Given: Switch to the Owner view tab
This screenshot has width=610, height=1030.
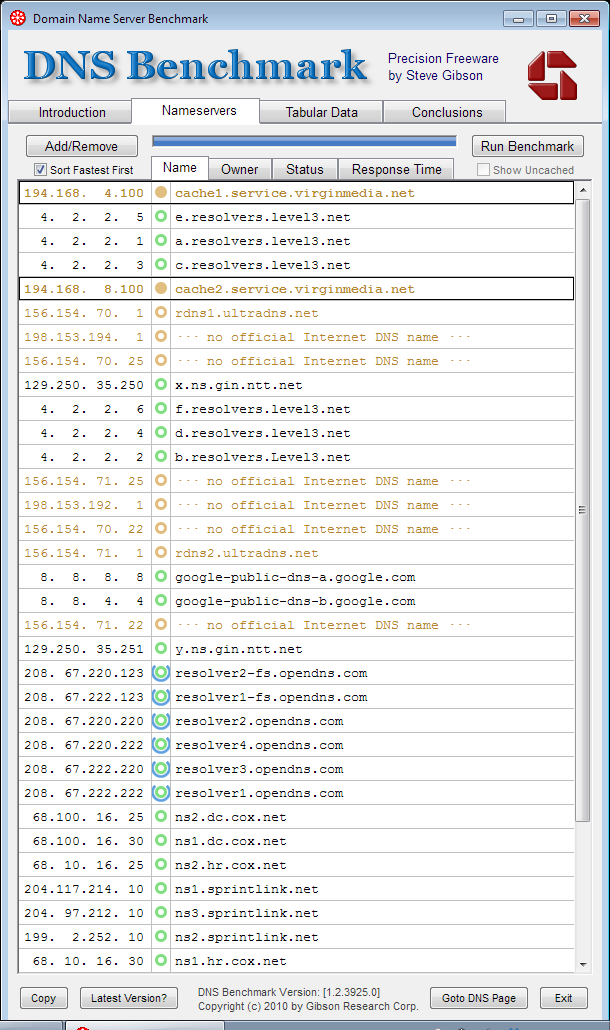Looking at the screenshot, I should pos(240,169).
